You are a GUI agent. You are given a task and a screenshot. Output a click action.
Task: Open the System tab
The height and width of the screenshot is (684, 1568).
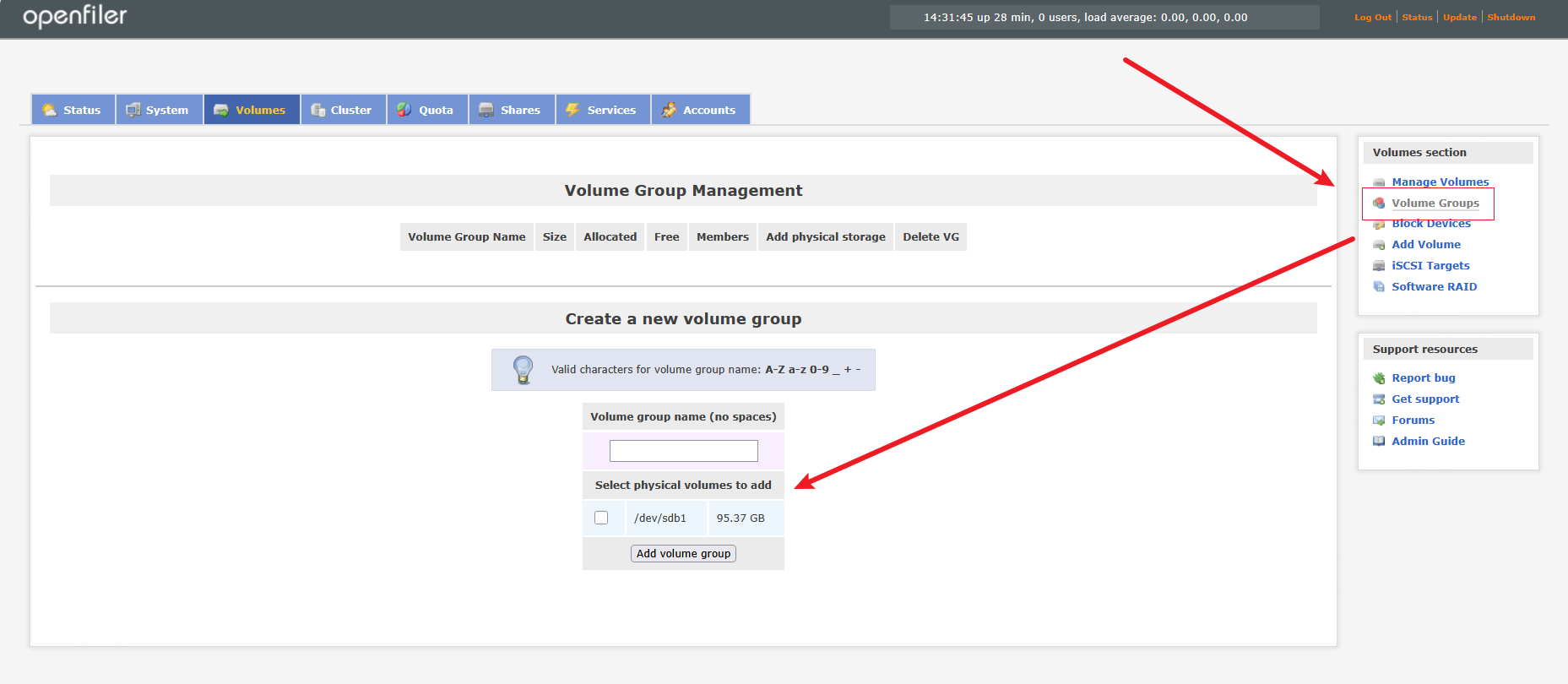tap(159, 110)
